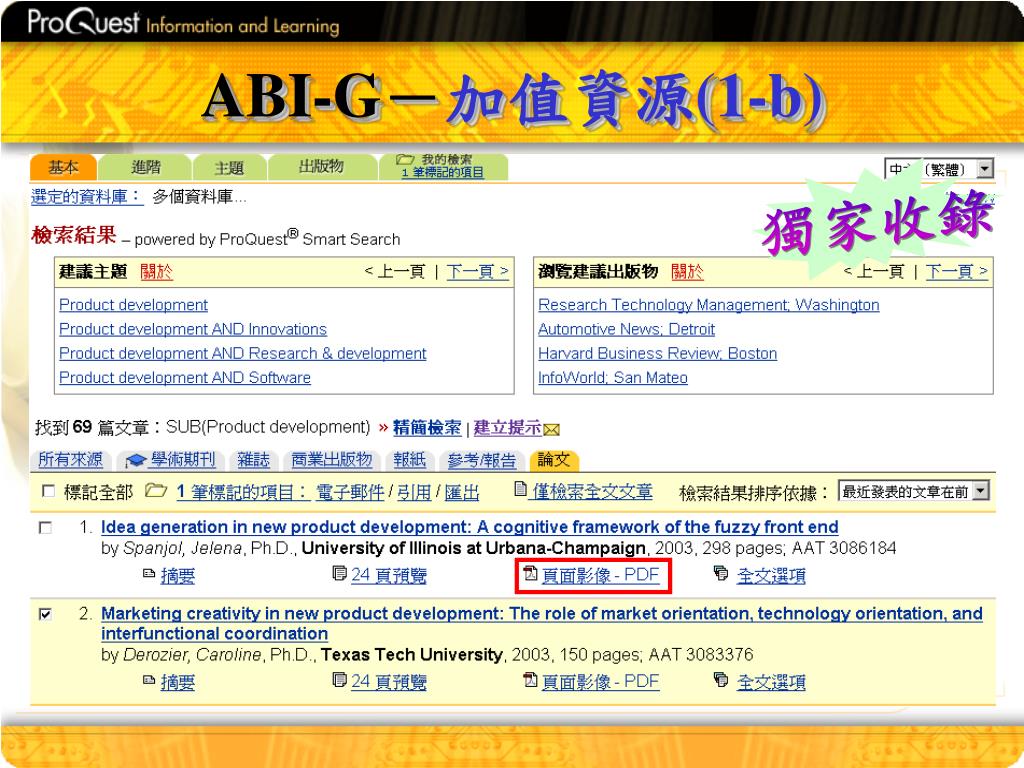
Task: Select the 參考/報告 source tab
Action: [482, 460]
